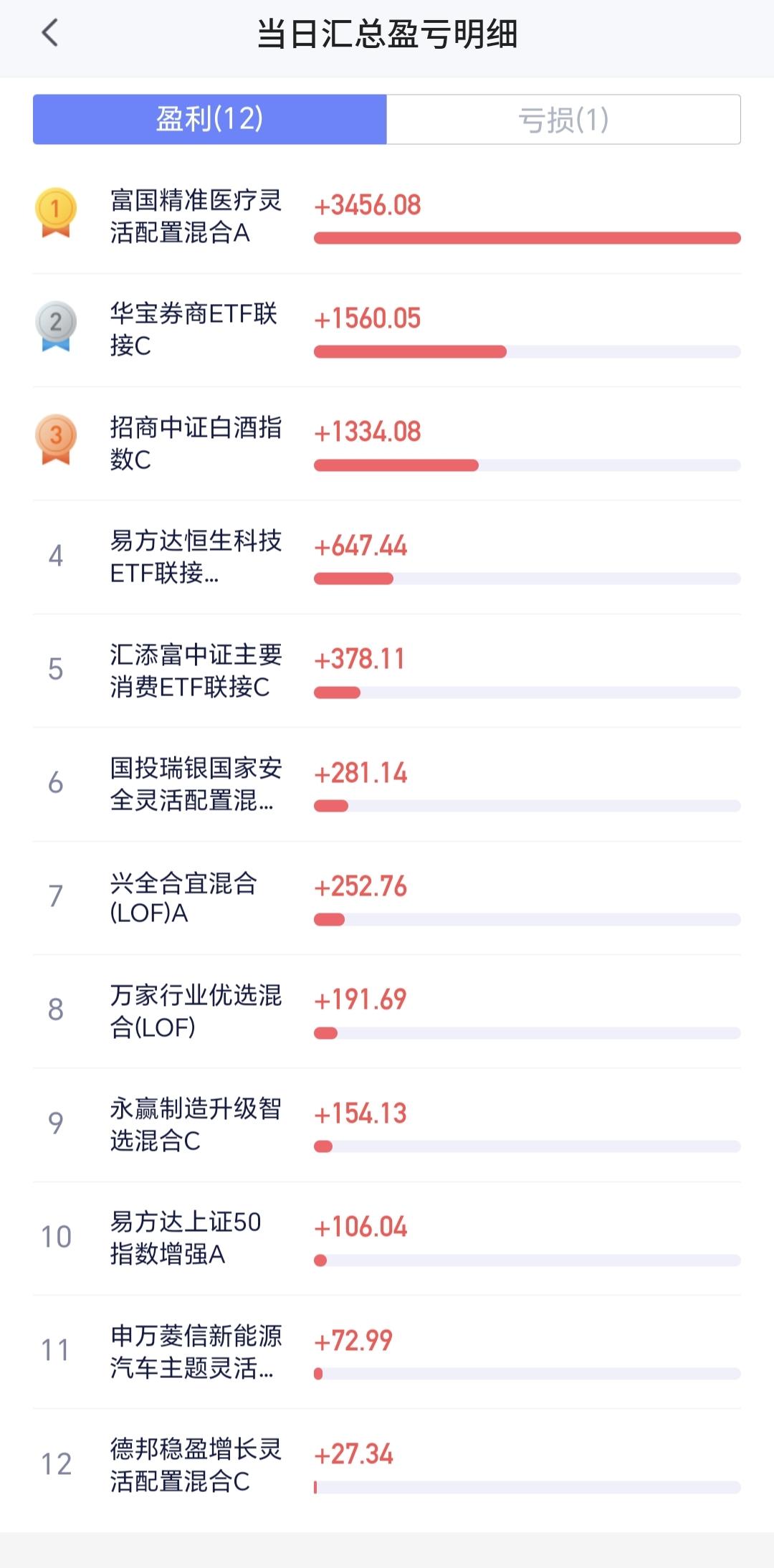Select the 盈利(12) tab

[210, 119]
